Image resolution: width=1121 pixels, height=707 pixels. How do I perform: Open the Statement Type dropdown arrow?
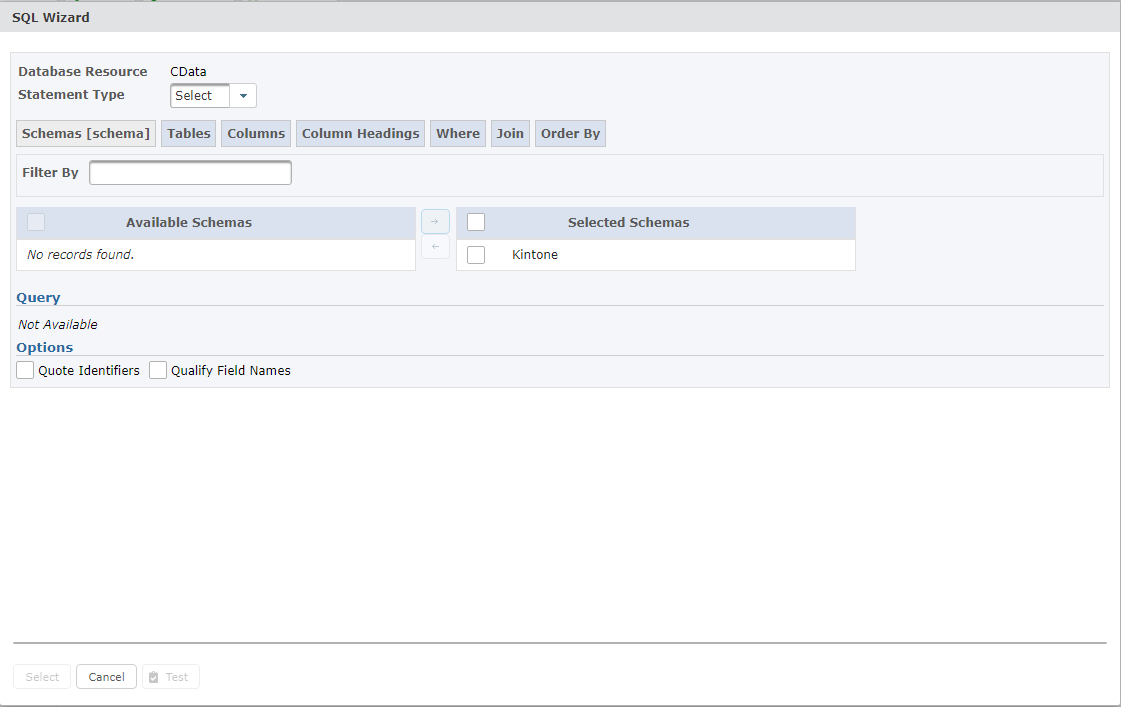243,96
